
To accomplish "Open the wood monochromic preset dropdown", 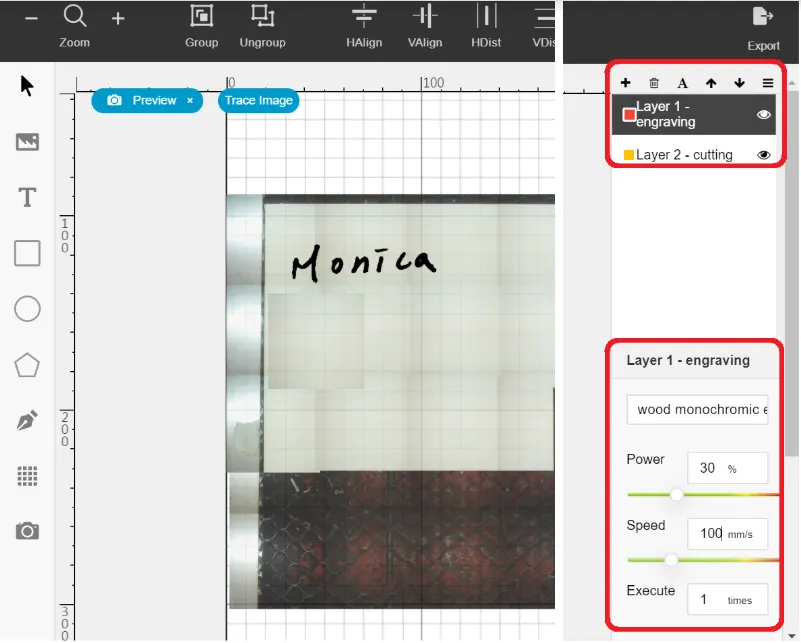I will coord(697,410).
